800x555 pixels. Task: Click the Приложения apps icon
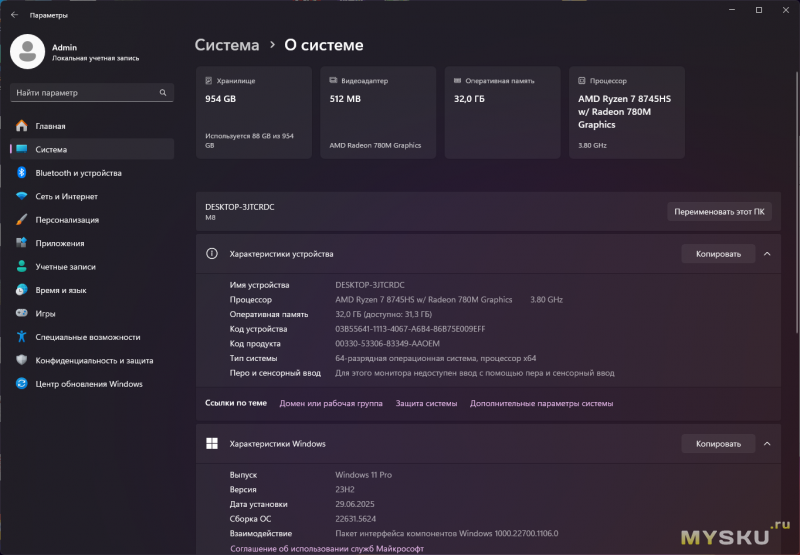pyautogui.click(x=21, y=243)
